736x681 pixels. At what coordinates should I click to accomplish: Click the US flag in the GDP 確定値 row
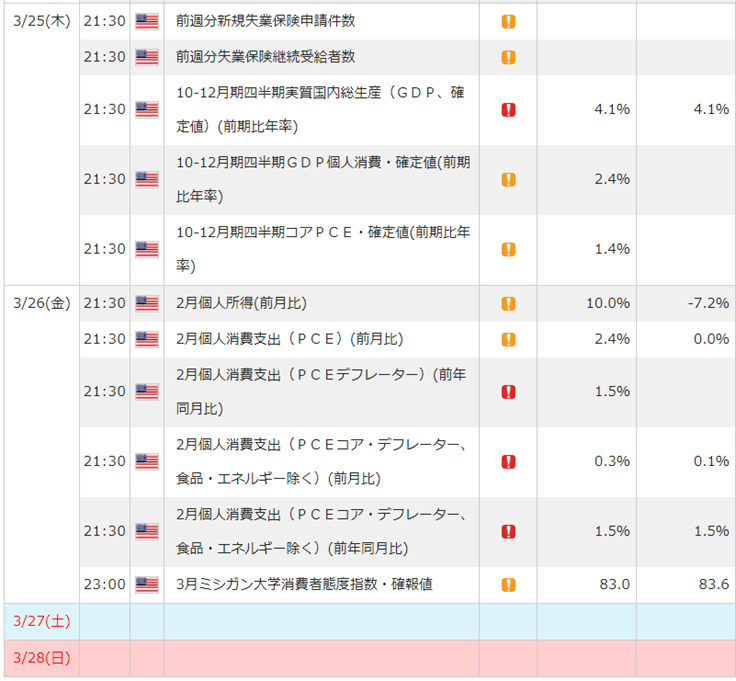click(x=147, y=110)
